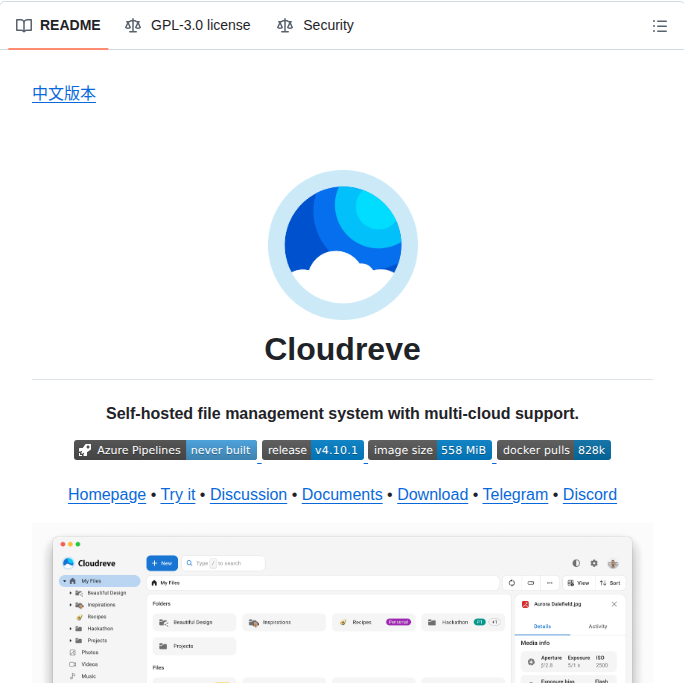This screenshot has width=684, height=683.
Task: Click the Cloudreve heading text
Action: 342,349
